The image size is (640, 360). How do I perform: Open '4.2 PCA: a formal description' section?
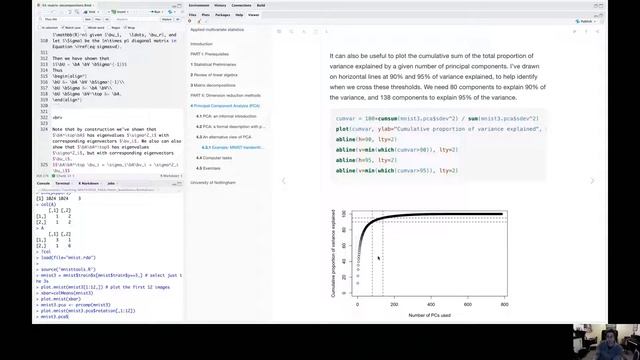pyautogui.click(x=230, y=127)
